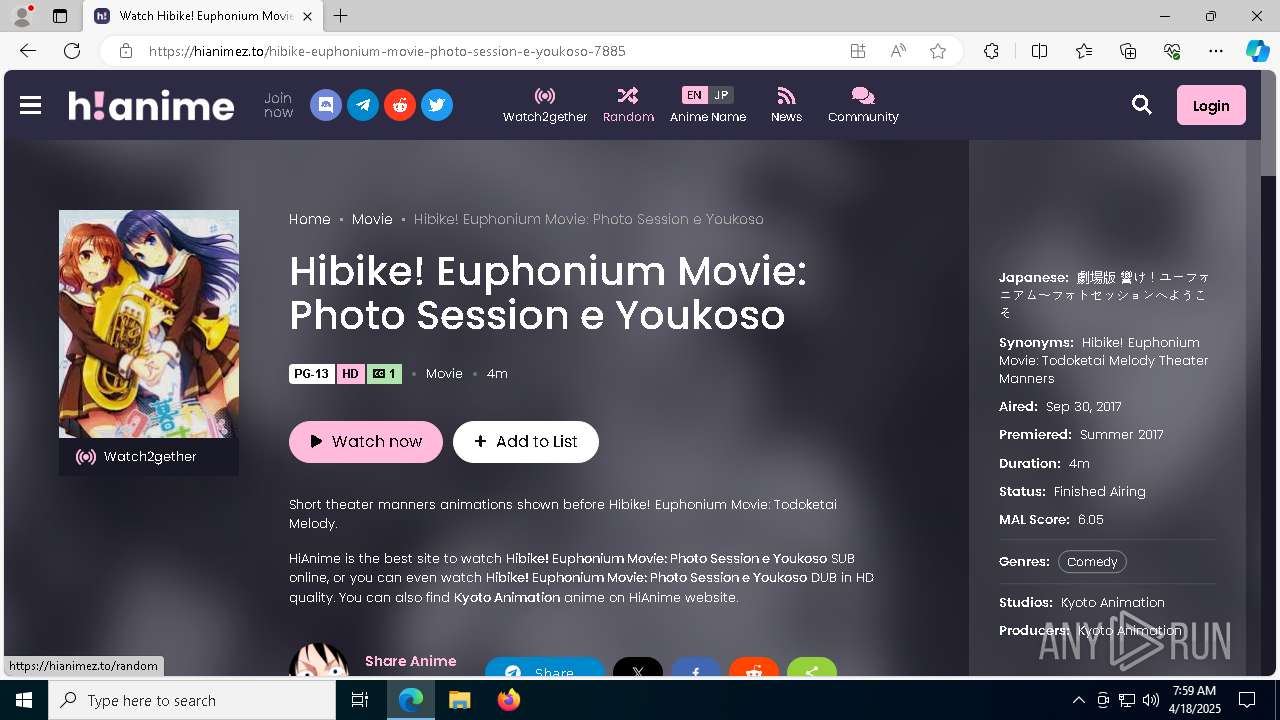The height and width of the screenshot is (720, 1280).
Task: View site information lock icon
Action: 125,51
